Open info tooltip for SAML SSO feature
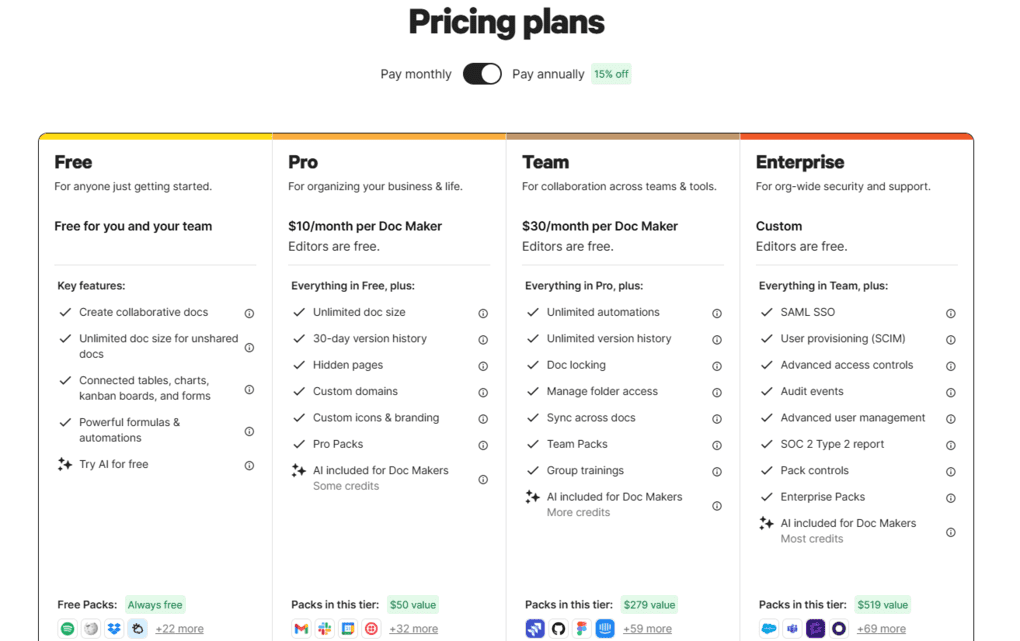Viewport: 1020px width, 641px height. (x=951, y=312)
